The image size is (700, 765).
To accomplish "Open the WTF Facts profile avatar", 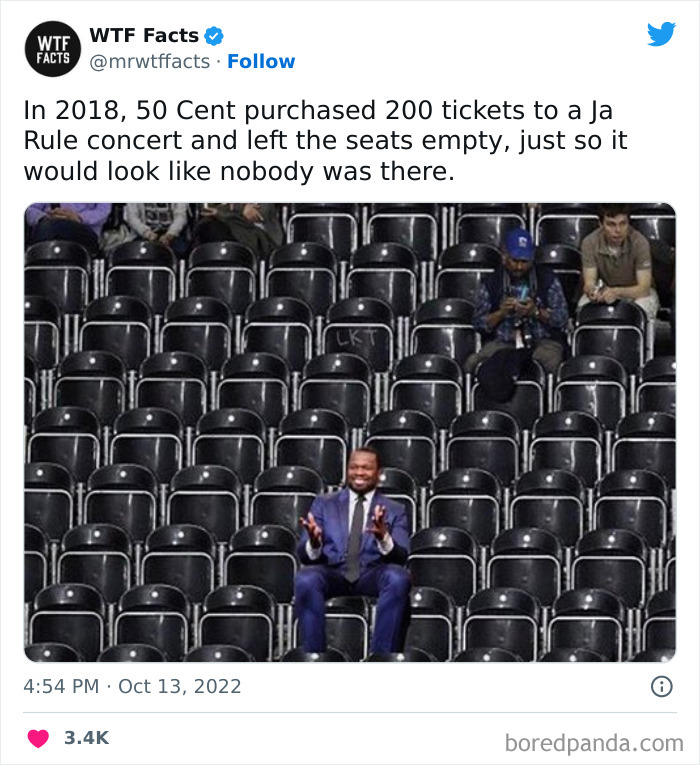I will (x=50, y=48).
